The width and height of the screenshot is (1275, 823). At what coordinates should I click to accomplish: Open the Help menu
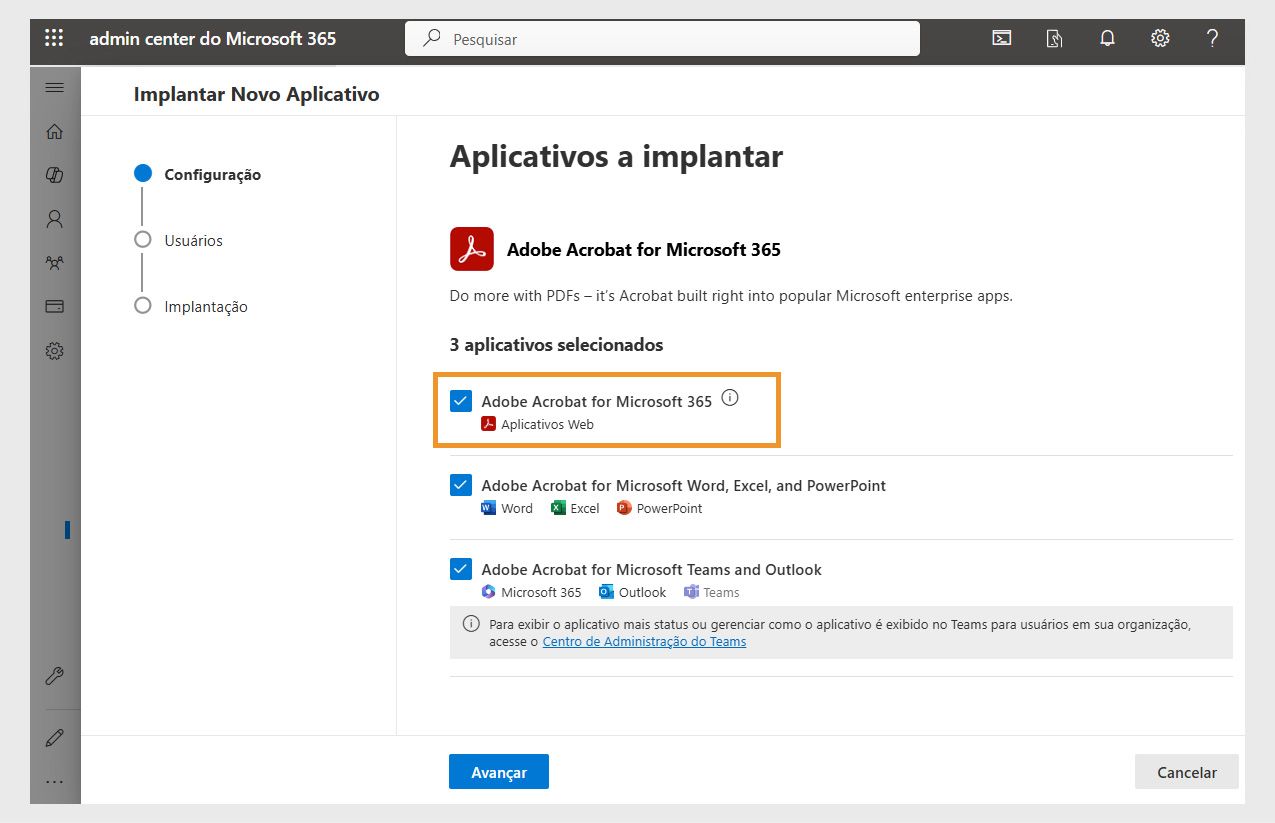[1211, 38]
